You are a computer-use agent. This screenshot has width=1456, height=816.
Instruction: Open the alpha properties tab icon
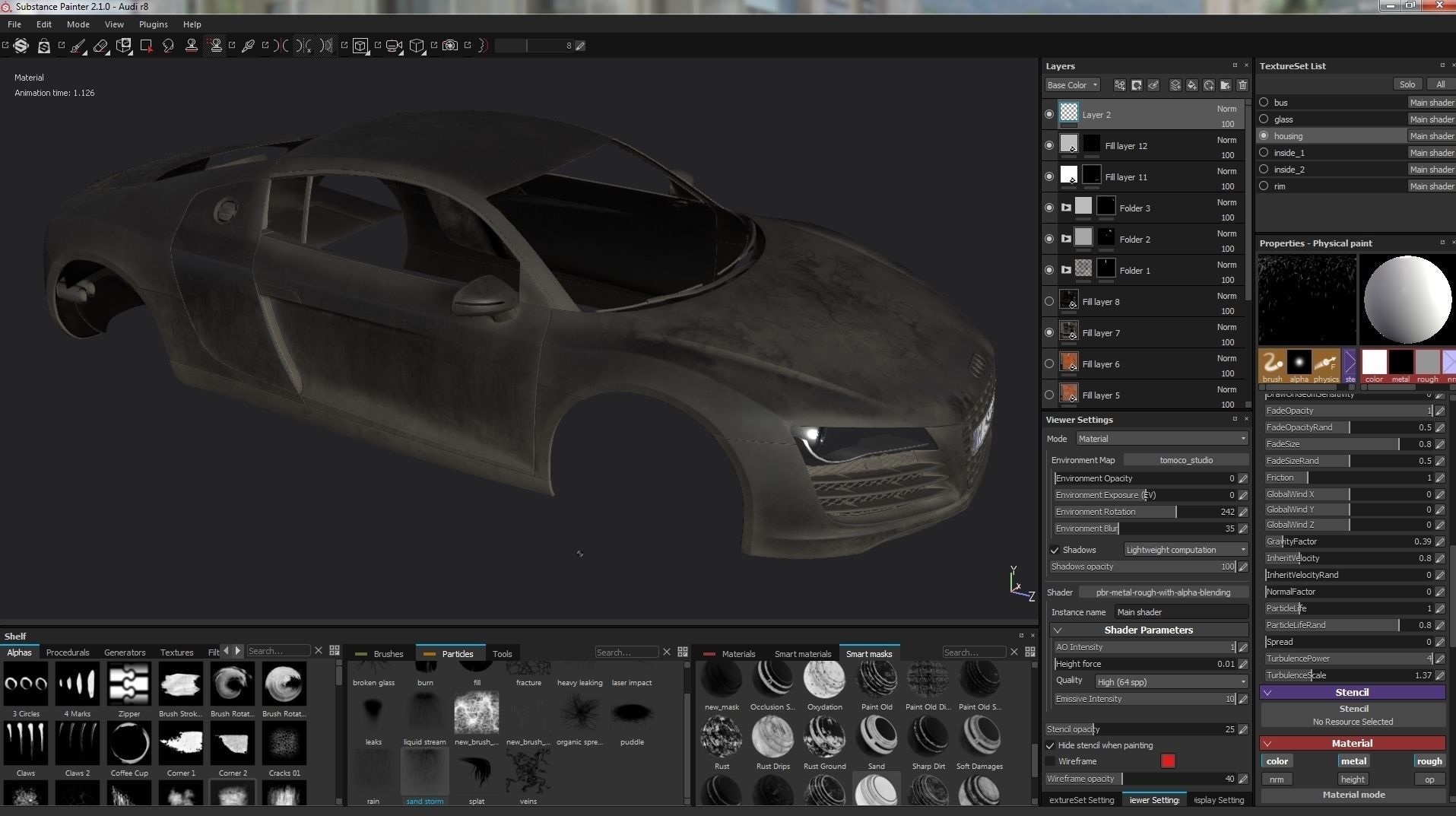(1299, 366)
